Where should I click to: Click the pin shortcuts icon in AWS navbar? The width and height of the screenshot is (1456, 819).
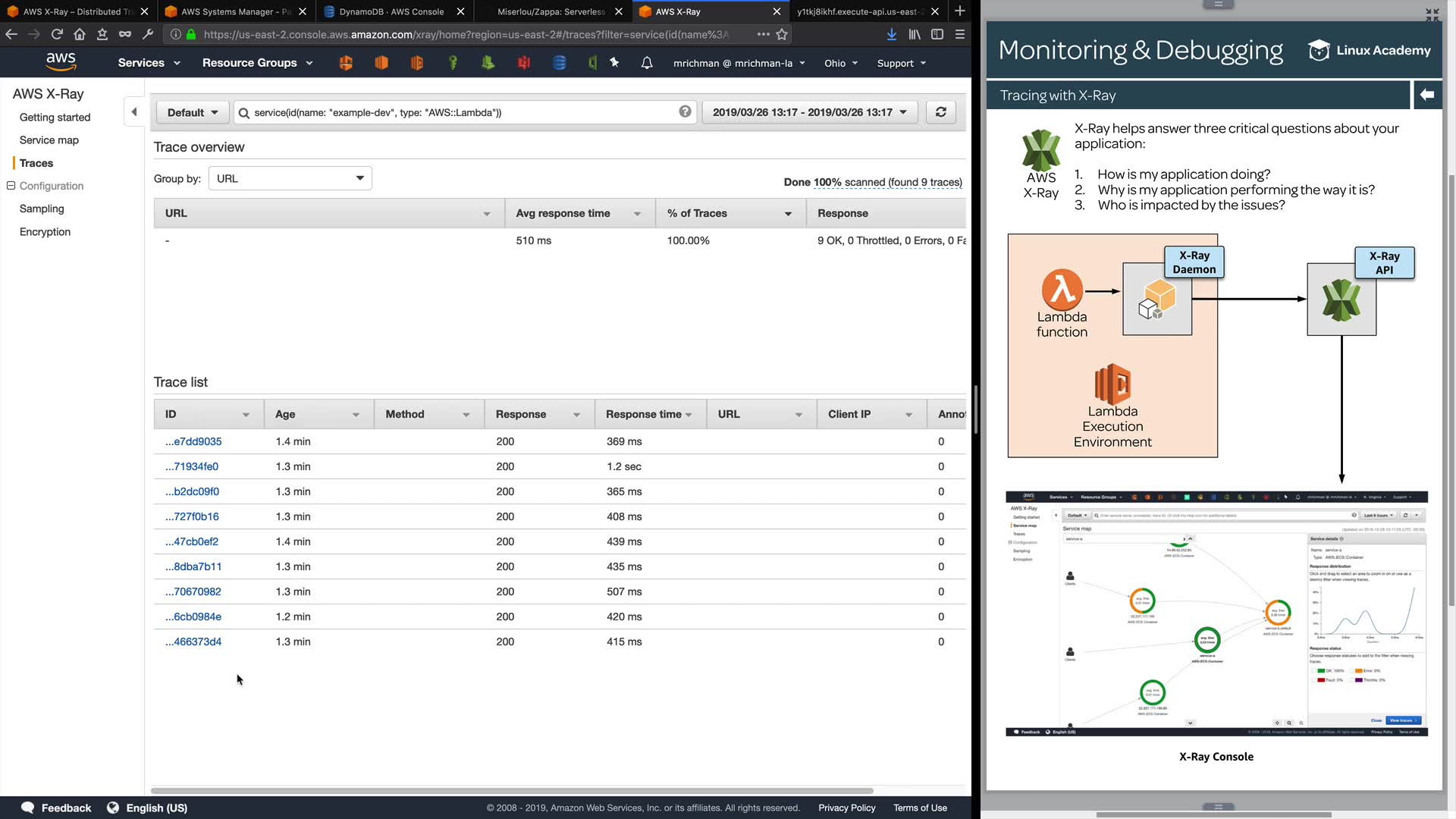[614, 63]
